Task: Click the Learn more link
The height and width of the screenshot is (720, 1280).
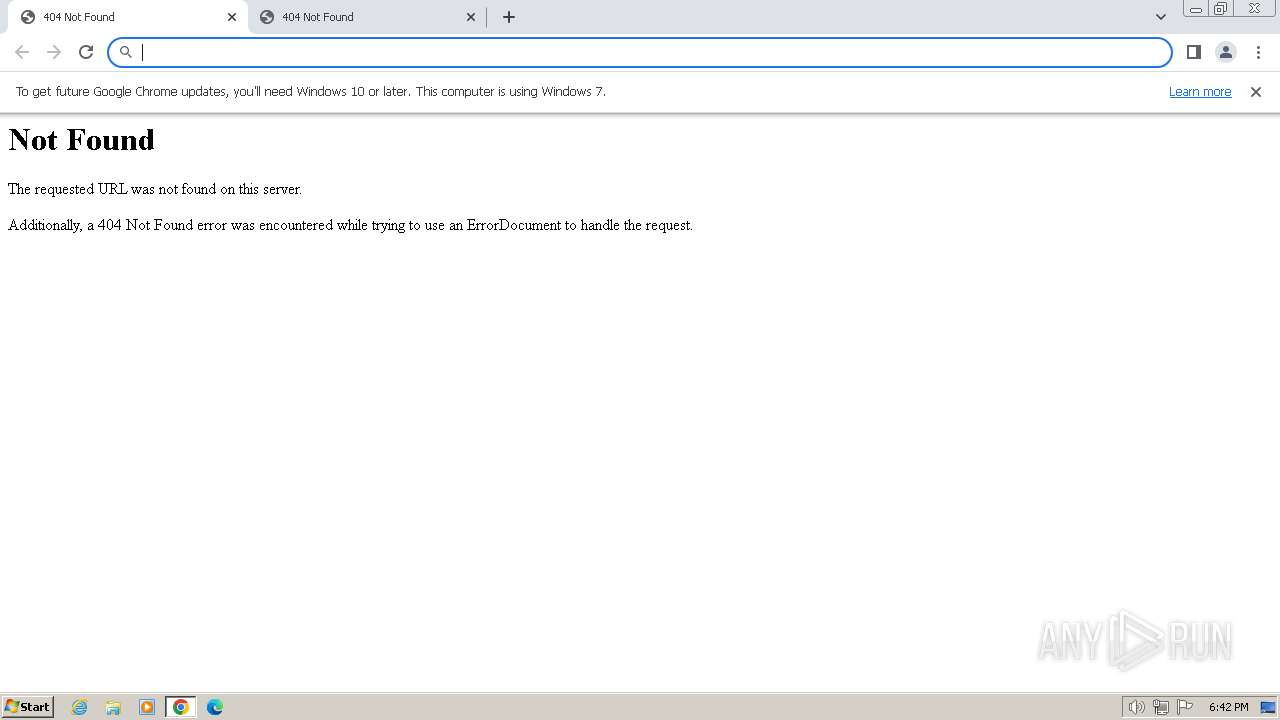Action: click(1200, 91)
